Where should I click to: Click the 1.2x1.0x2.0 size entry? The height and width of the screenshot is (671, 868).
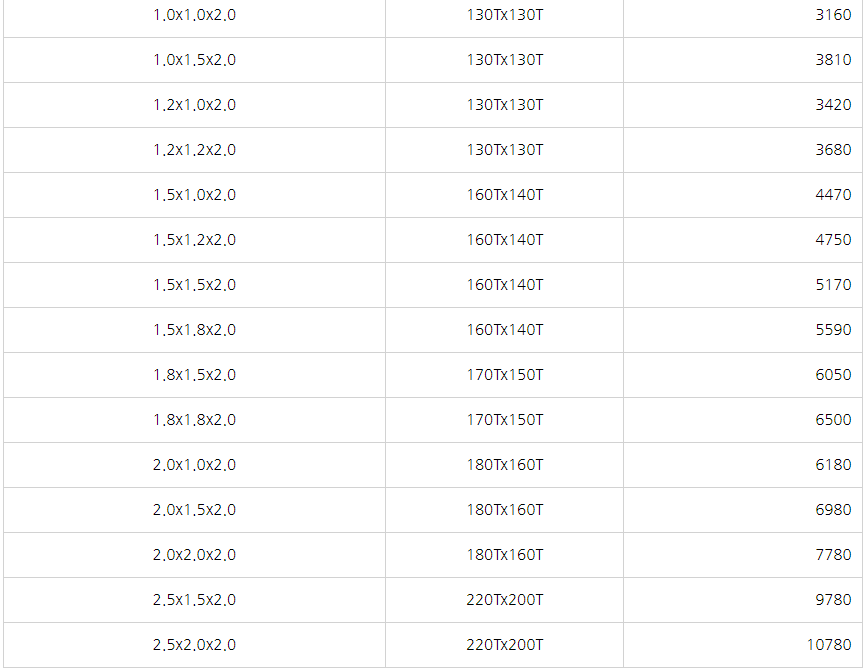pos(194,105)
